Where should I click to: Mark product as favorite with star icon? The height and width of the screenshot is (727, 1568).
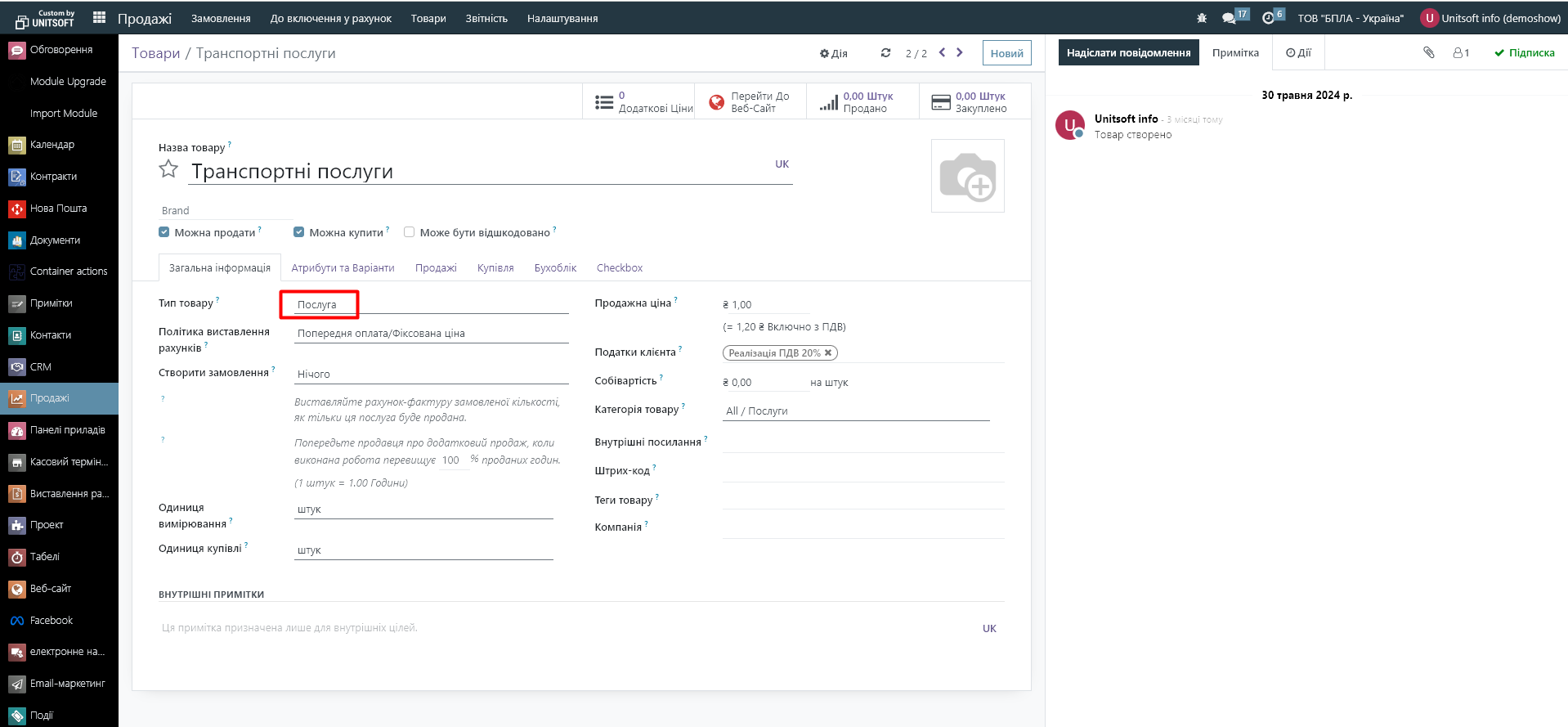click(168, 169)
